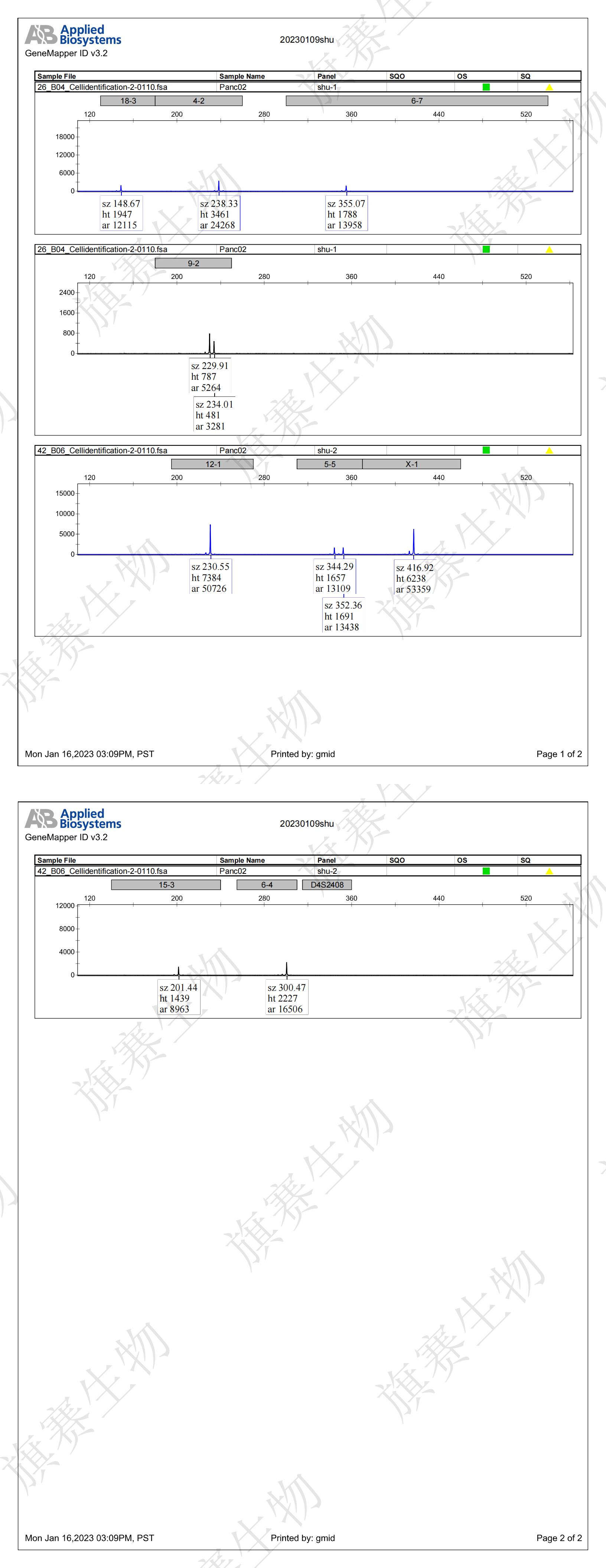Select the 5-5 marker bar

329,464
